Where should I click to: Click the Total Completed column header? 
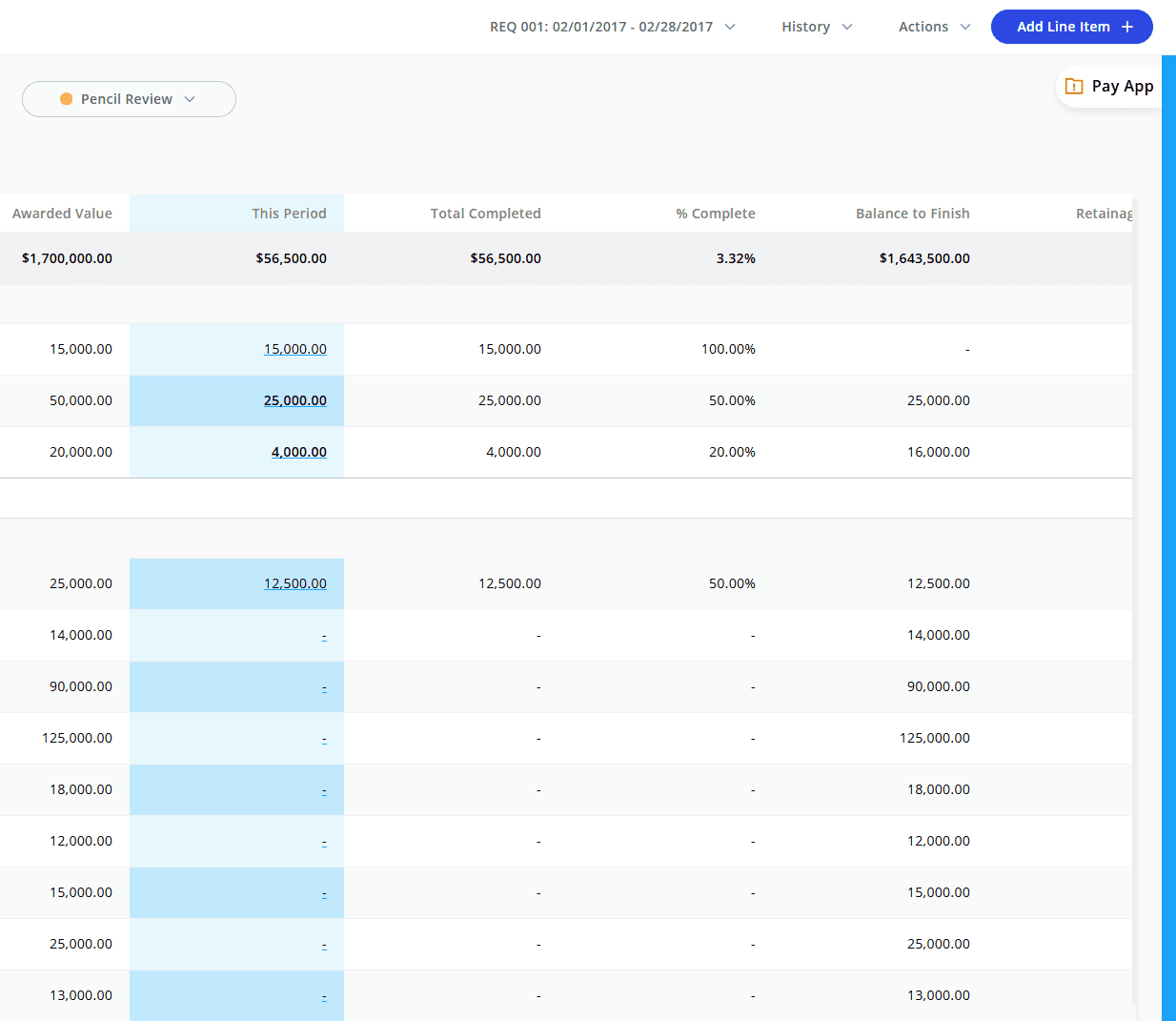[x=485, y=214]
